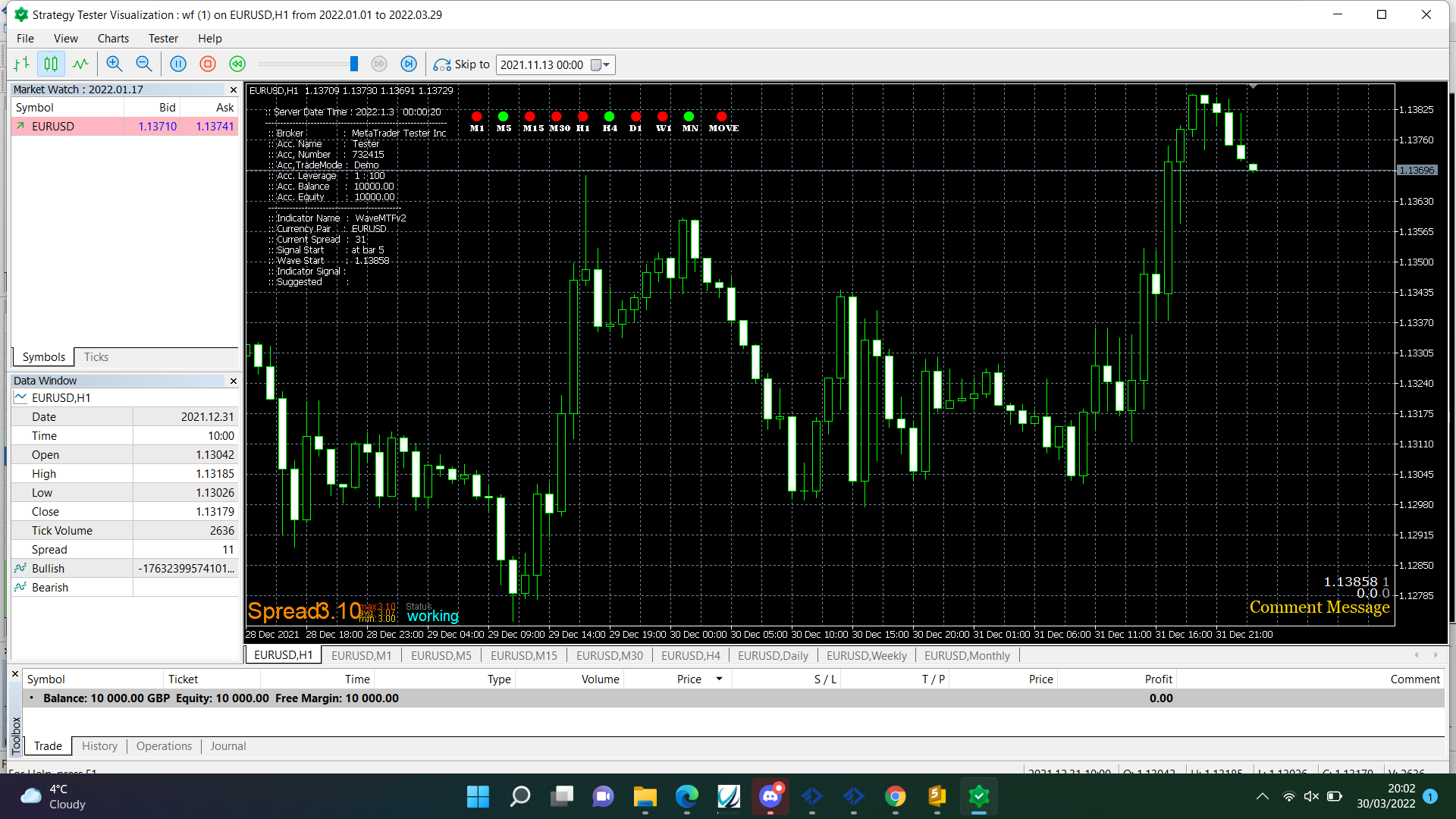Open the EURUSD,M15 chart tab

click(524, 655)
